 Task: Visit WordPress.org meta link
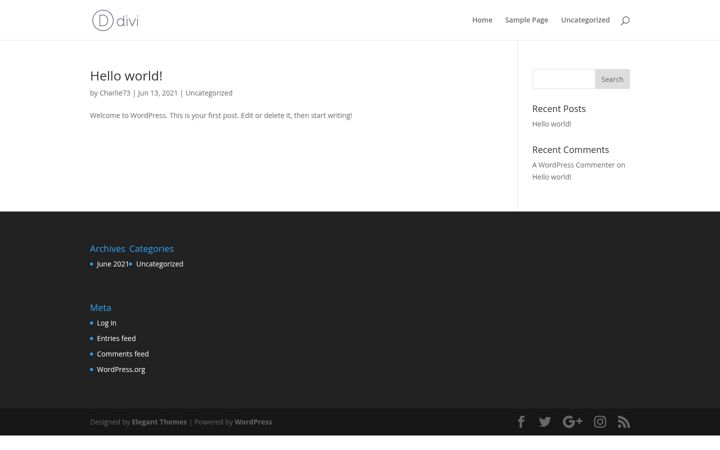[121, 370]
